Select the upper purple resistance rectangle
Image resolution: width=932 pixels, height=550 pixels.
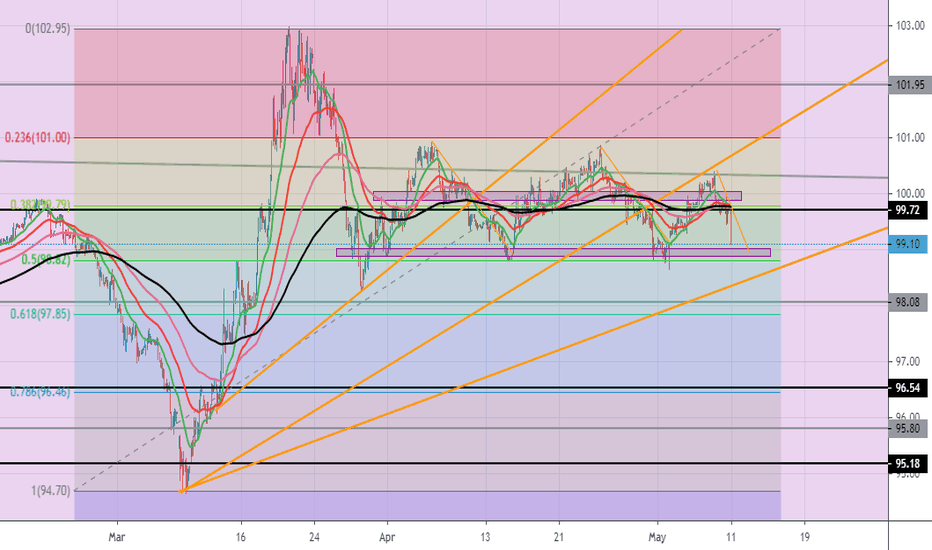pos(557,196)
